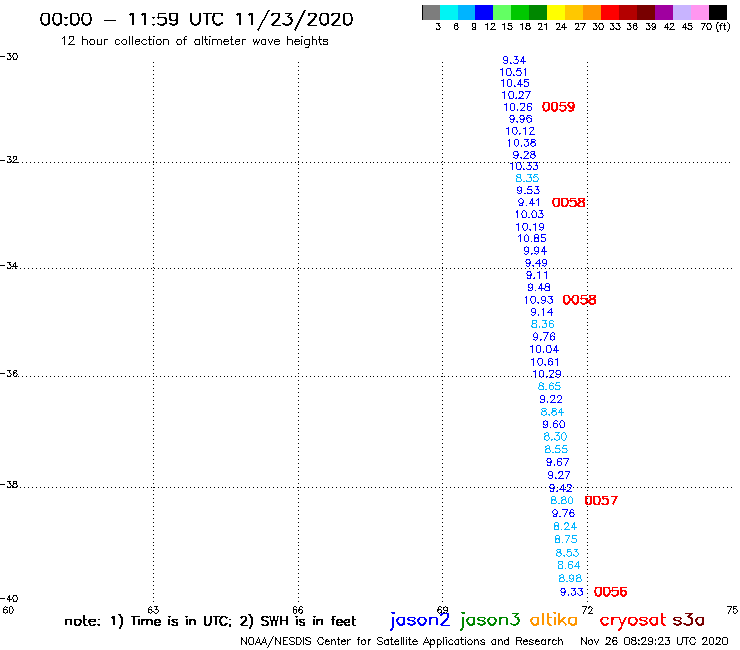Click the light blue value 8.98
The width and height of the screenshot is (740, 650).
point(570,578)
